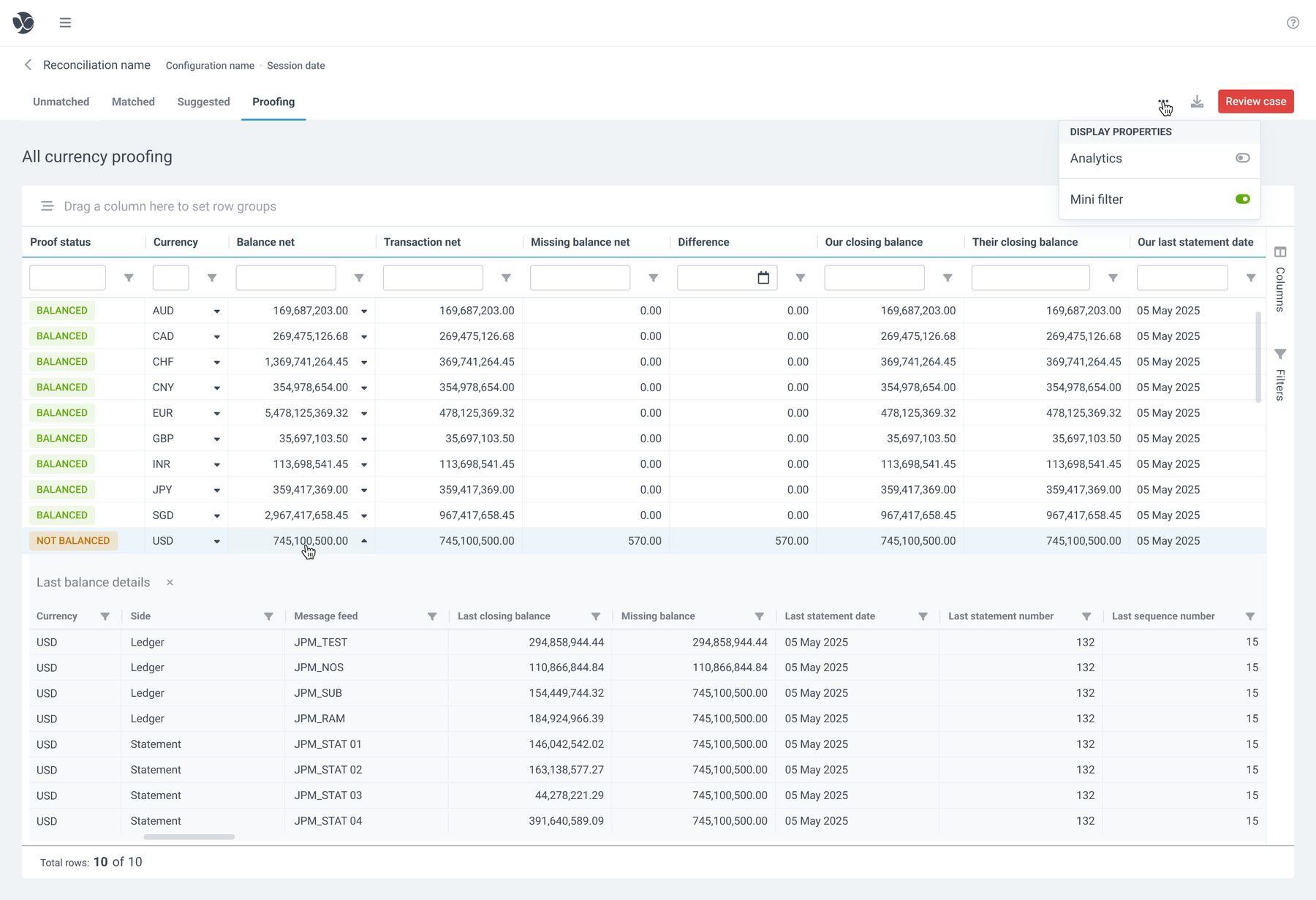Screen dimensions: 1316x900
Task: Select the JPM_TEST message feed cell
Action: pyautogui.click(x=321, y=642)
